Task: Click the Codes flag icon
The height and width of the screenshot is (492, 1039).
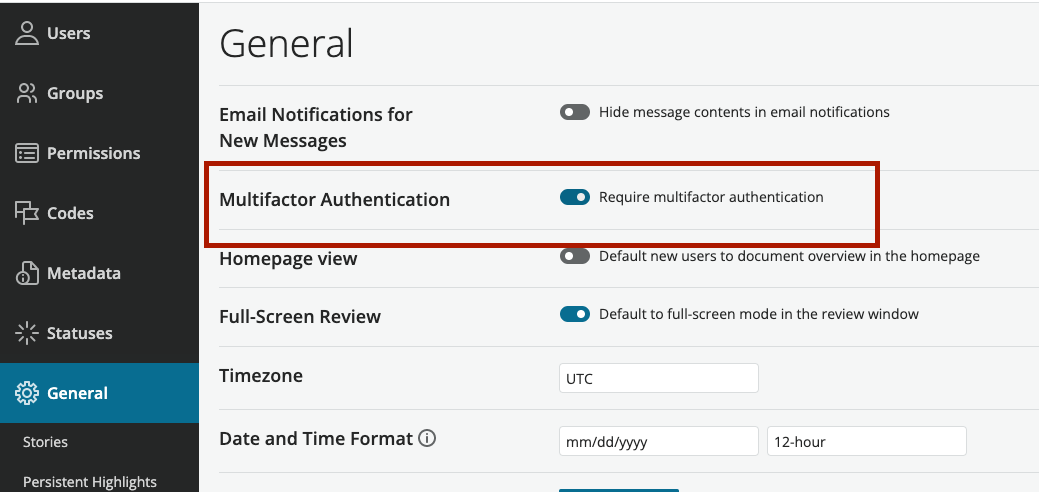Action: pos(27,213)
